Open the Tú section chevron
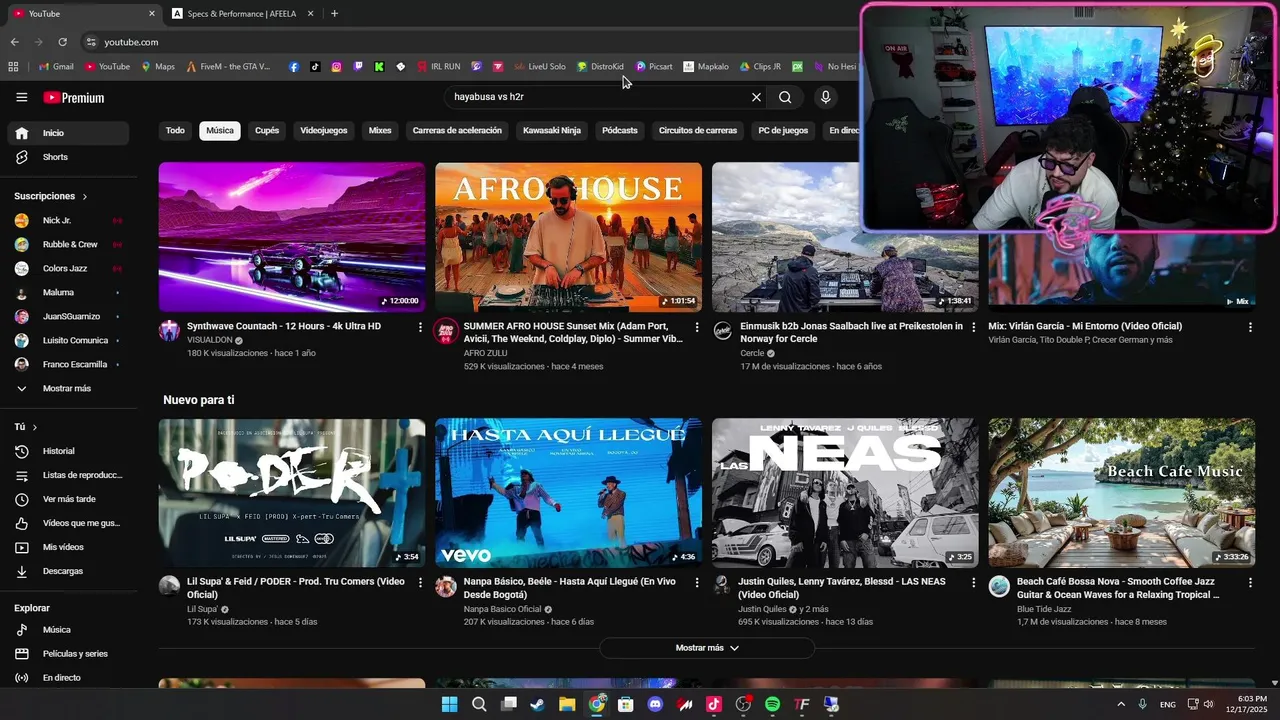This screenshot has width=1280, height=720. click(x=35, y=427)
